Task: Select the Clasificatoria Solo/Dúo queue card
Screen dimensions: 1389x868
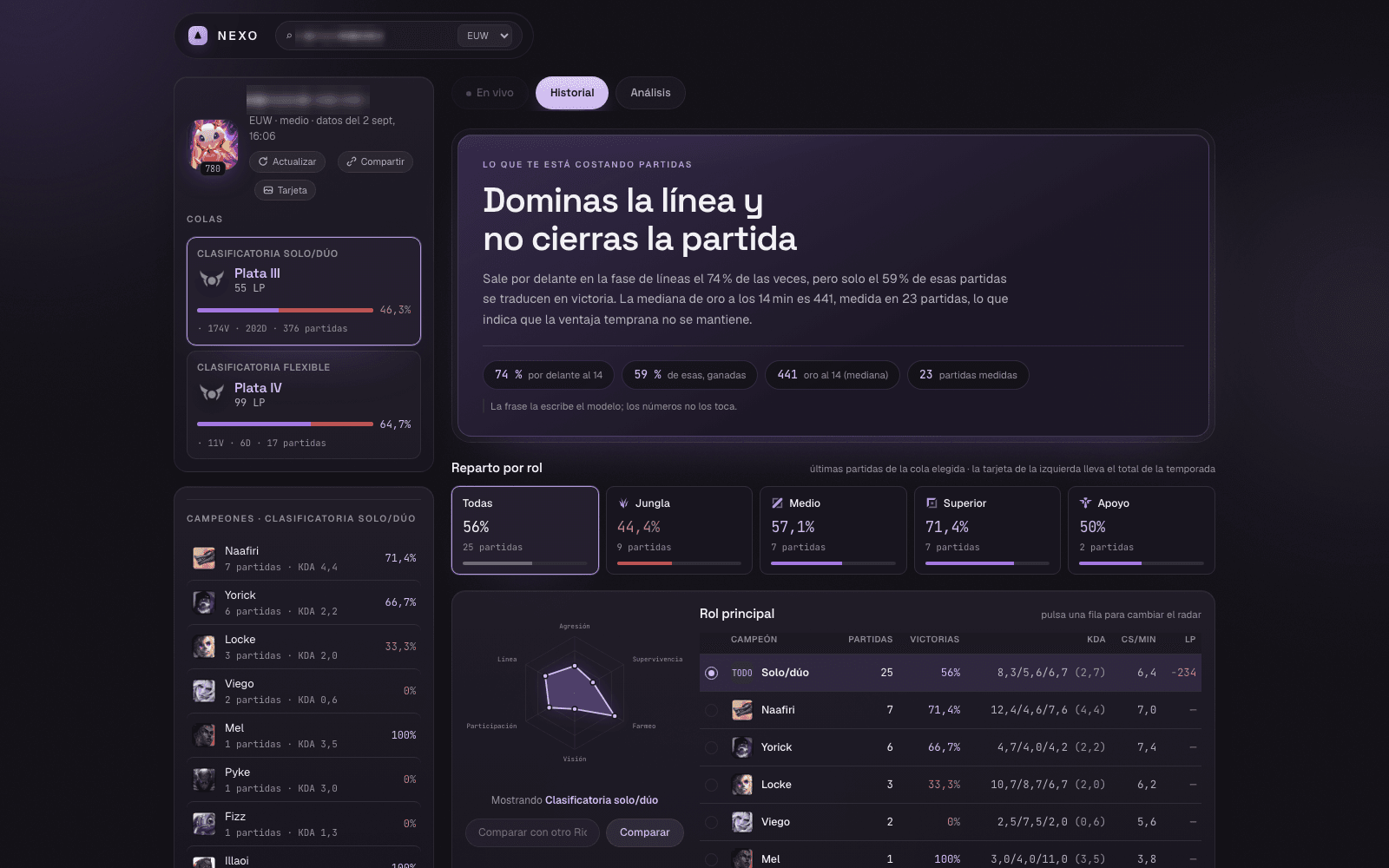Action: [x=304, y=291]
